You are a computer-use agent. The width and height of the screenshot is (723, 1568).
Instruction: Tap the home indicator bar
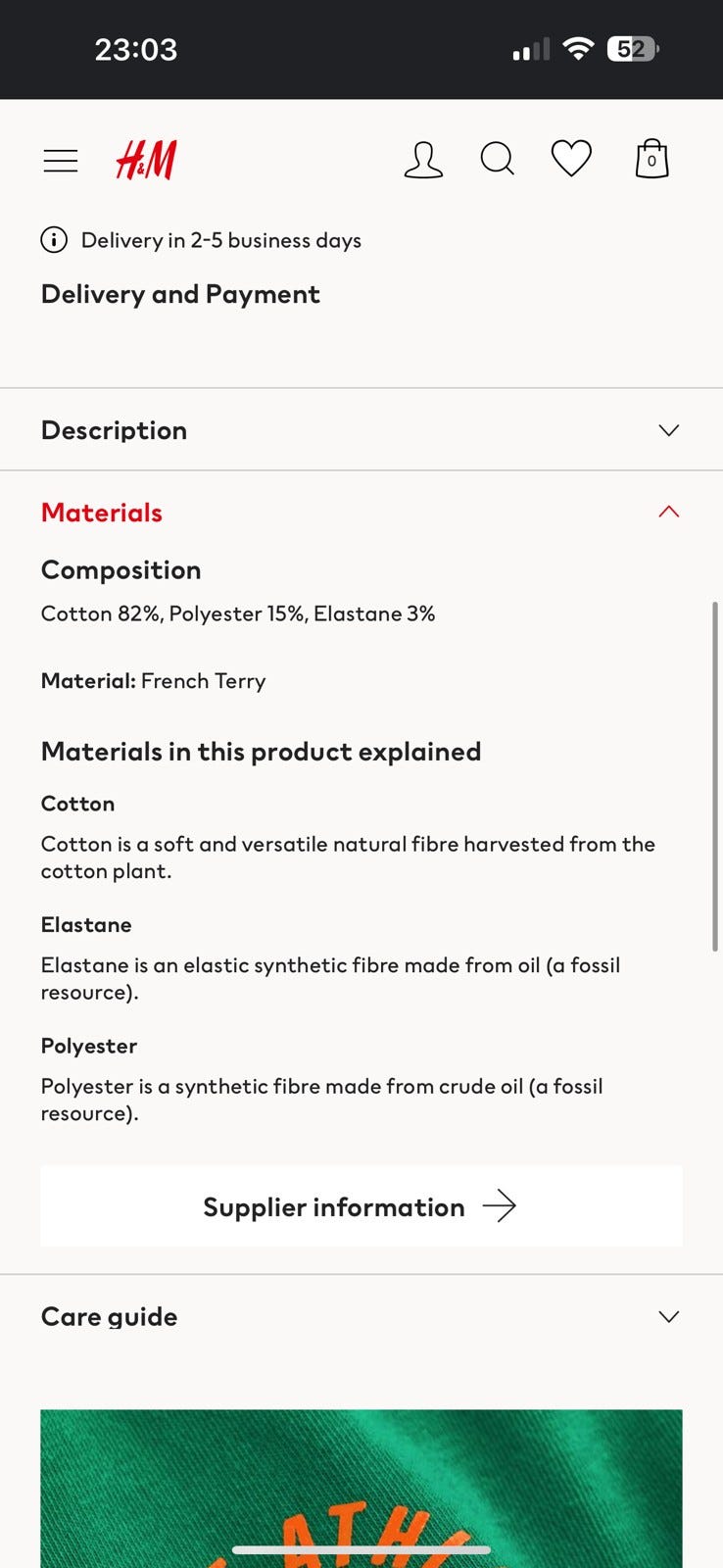pos(361,1550)
